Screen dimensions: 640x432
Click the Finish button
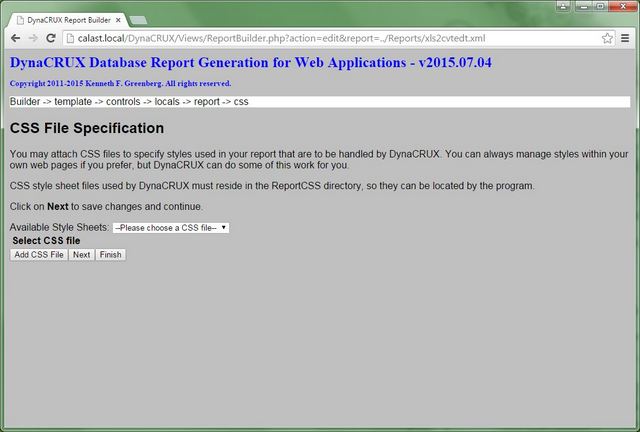pyautogui.click(x=111, y=255)
